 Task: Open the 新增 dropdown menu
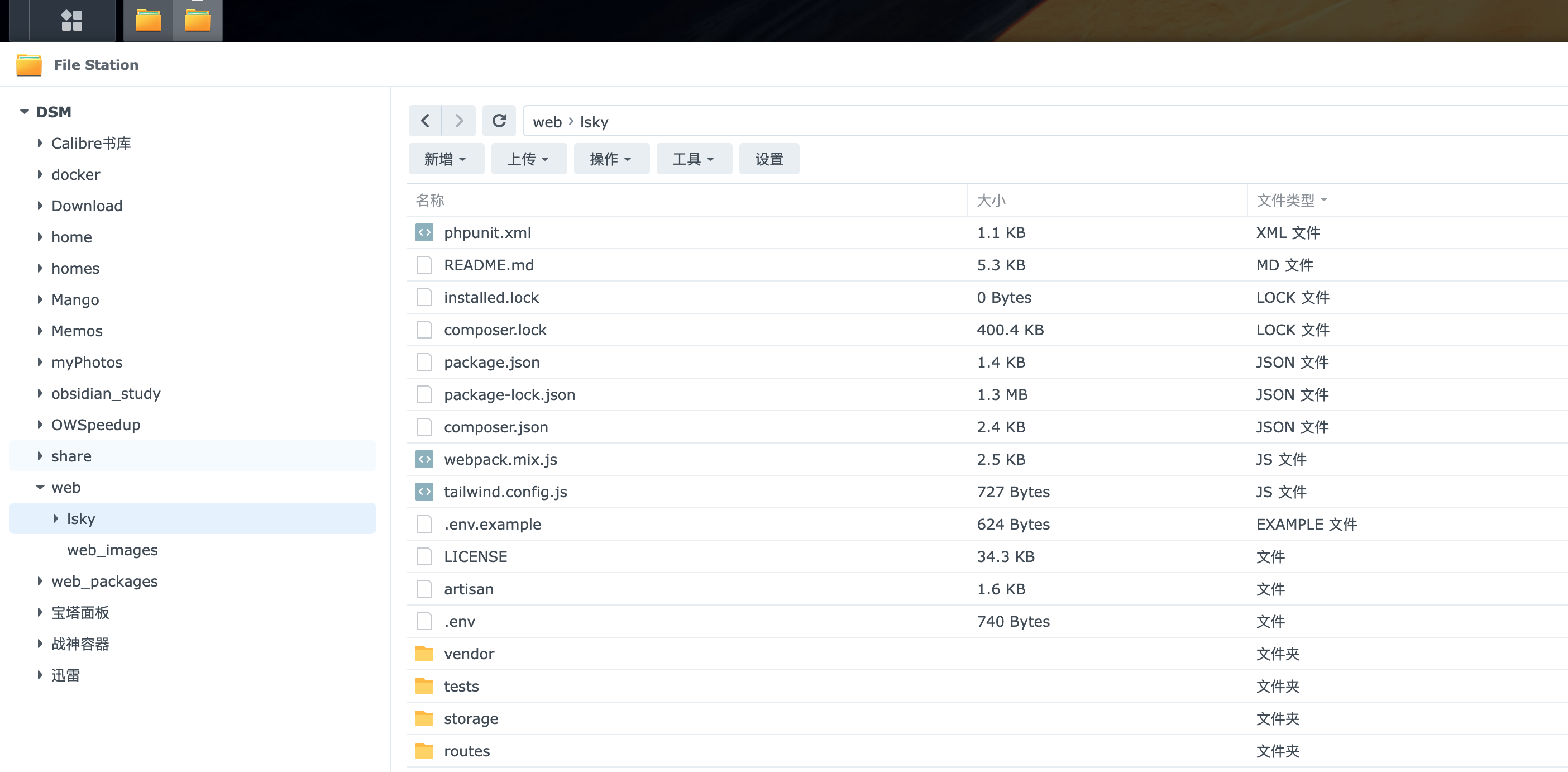tap(446, 160)
